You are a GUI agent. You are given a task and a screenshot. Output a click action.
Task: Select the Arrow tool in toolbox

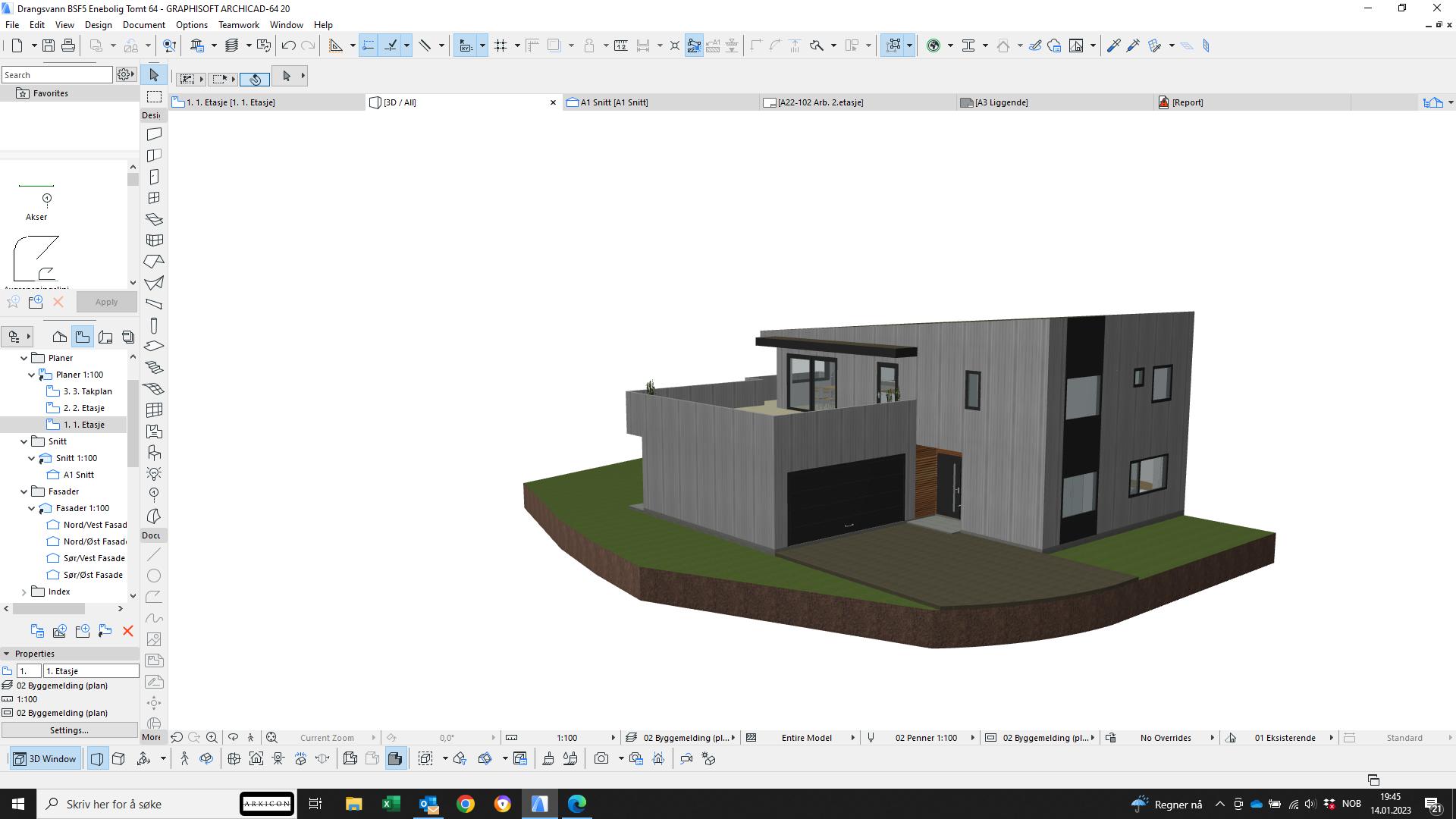(x=154, y=75)
